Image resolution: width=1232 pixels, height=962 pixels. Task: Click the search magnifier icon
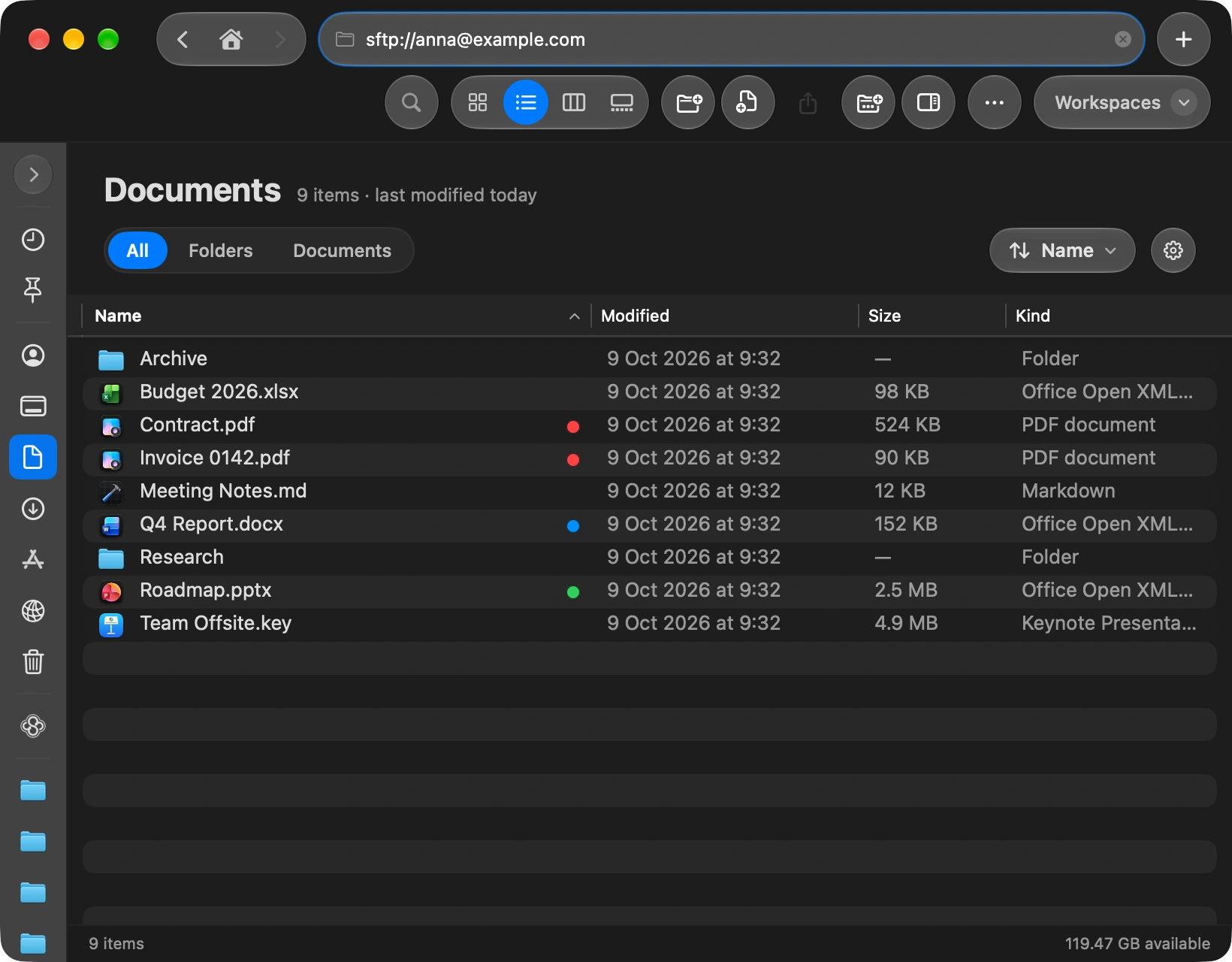click(411, 102)
